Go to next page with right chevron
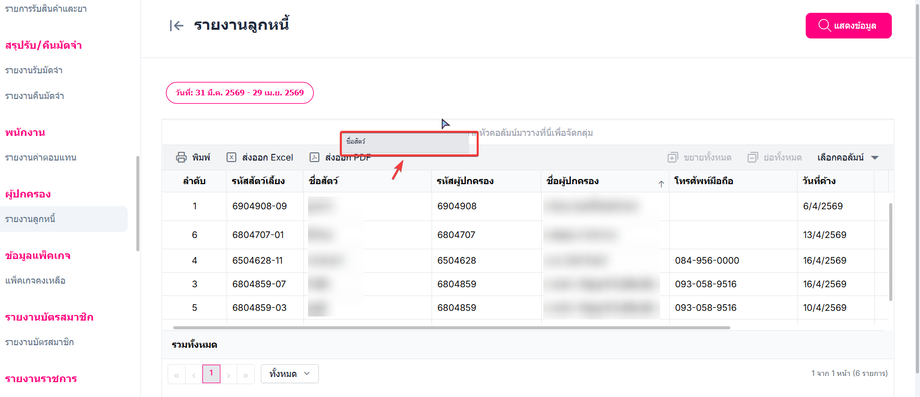This screenshot has height=397, width=920. [x=229, y=374]
